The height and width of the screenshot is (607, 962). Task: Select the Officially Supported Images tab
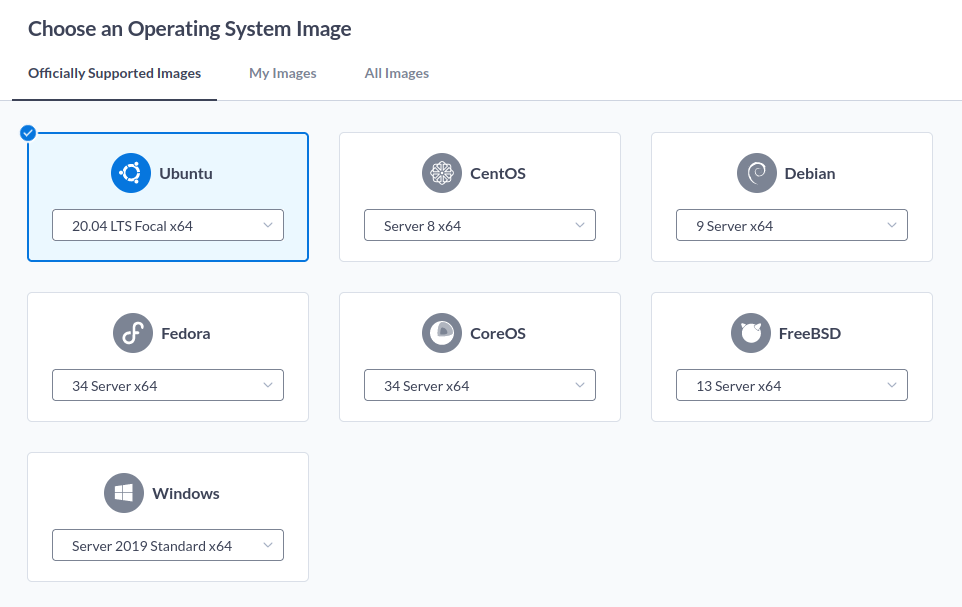[115, 73]
